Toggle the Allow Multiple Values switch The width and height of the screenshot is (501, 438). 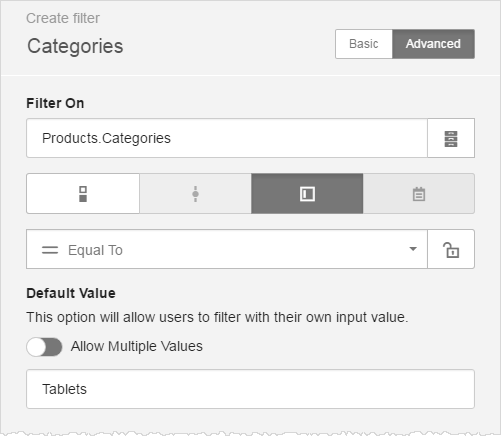tap(44, 347)
